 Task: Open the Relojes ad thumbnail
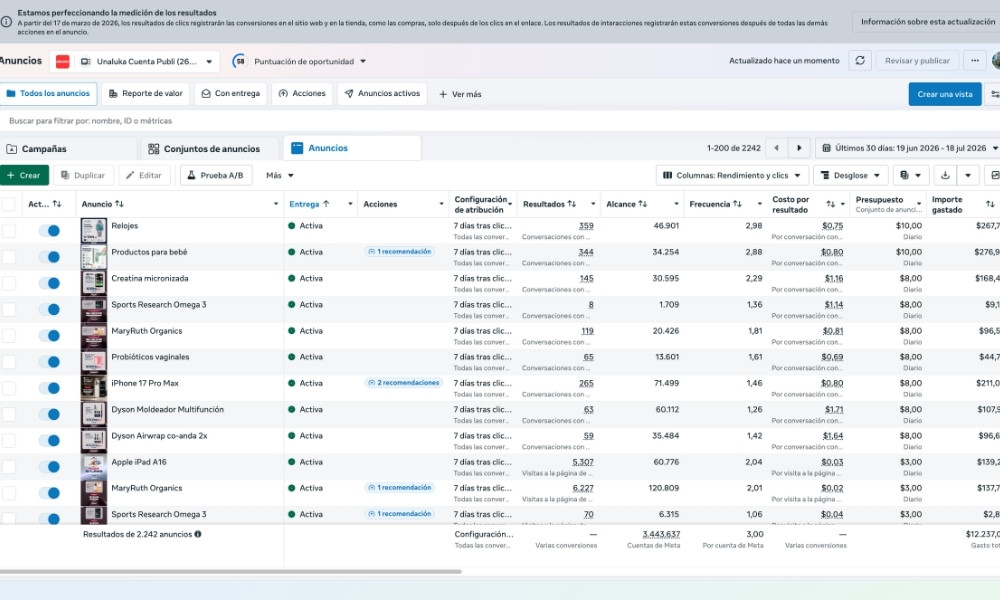(94, 230)
